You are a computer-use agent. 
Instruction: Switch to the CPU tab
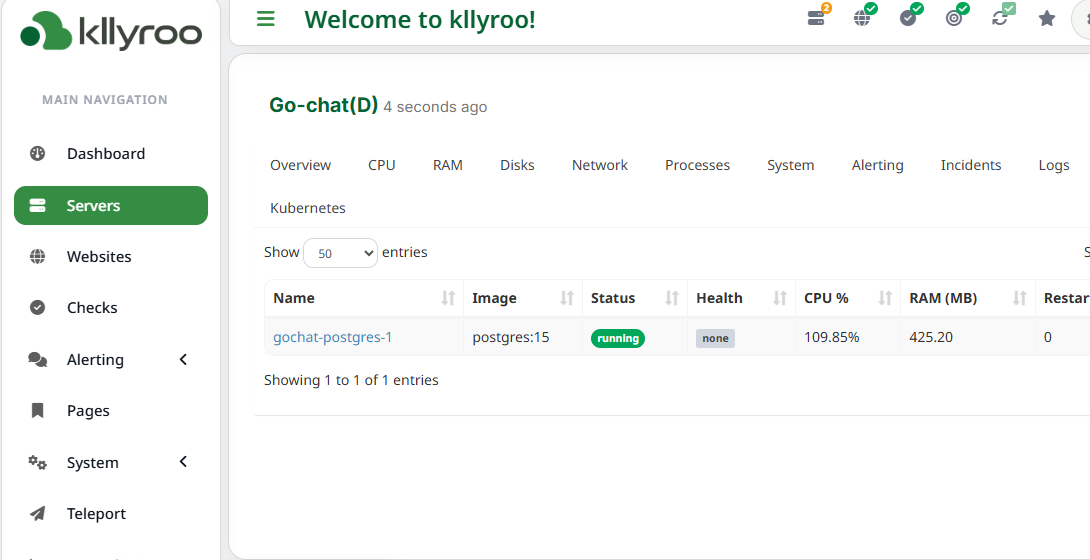382,165
